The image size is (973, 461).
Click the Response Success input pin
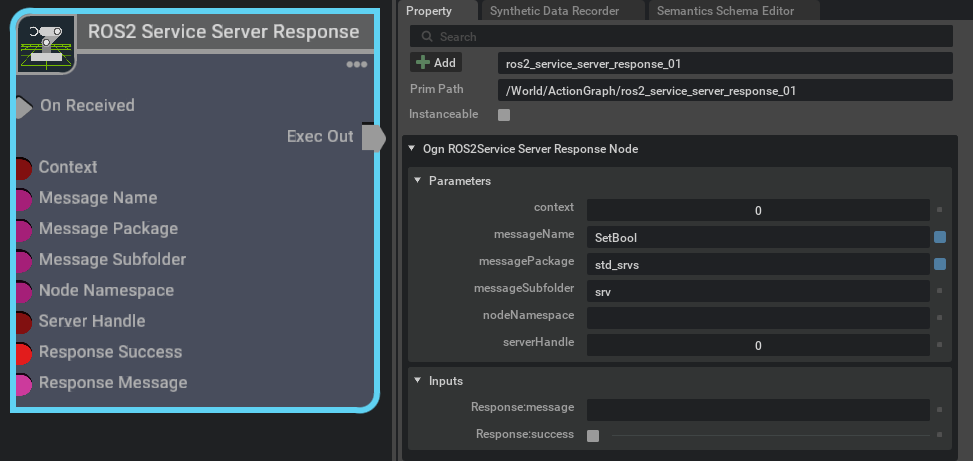(23, 353)
